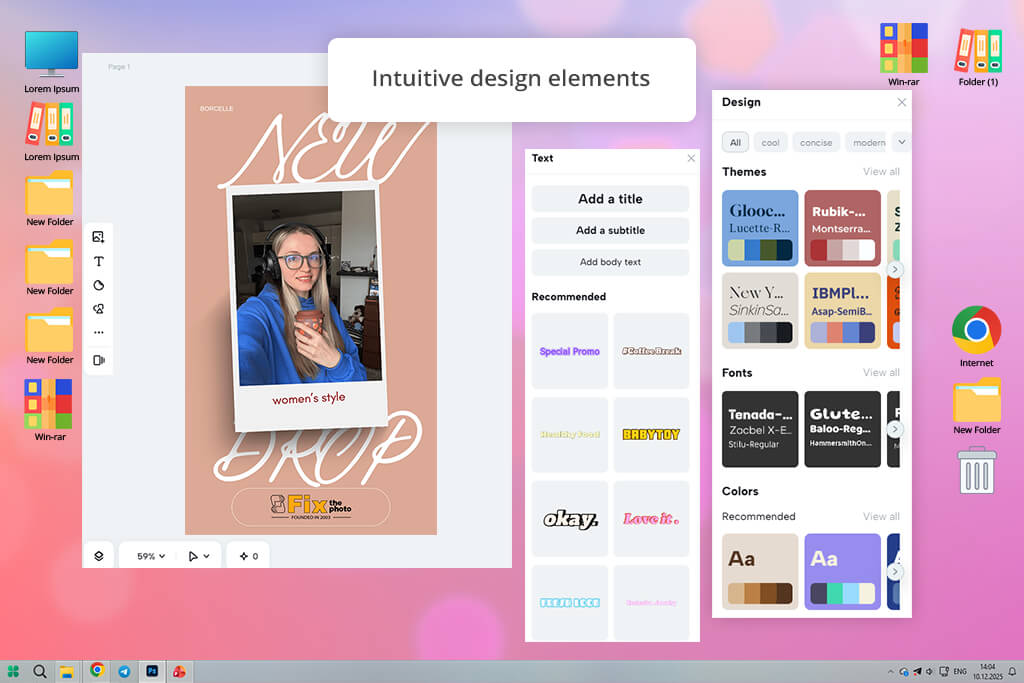The width and height of the screenshot is (1024, 683).
Task: Apply the Glooc... Lucette theme
Action: pos(760,228)
